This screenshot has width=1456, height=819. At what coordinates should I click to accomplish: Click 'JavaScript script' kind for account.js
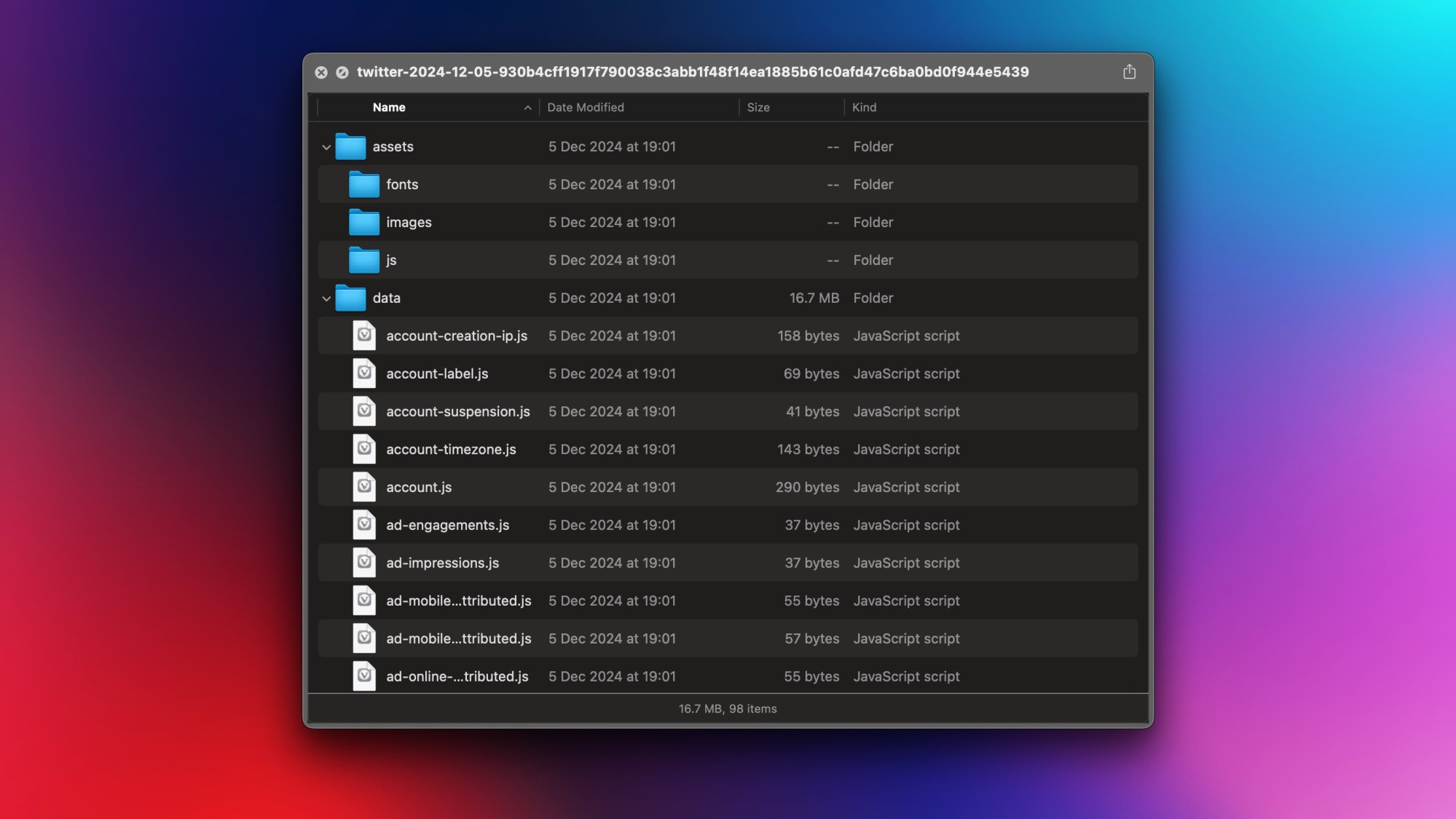tap(906, 487)
